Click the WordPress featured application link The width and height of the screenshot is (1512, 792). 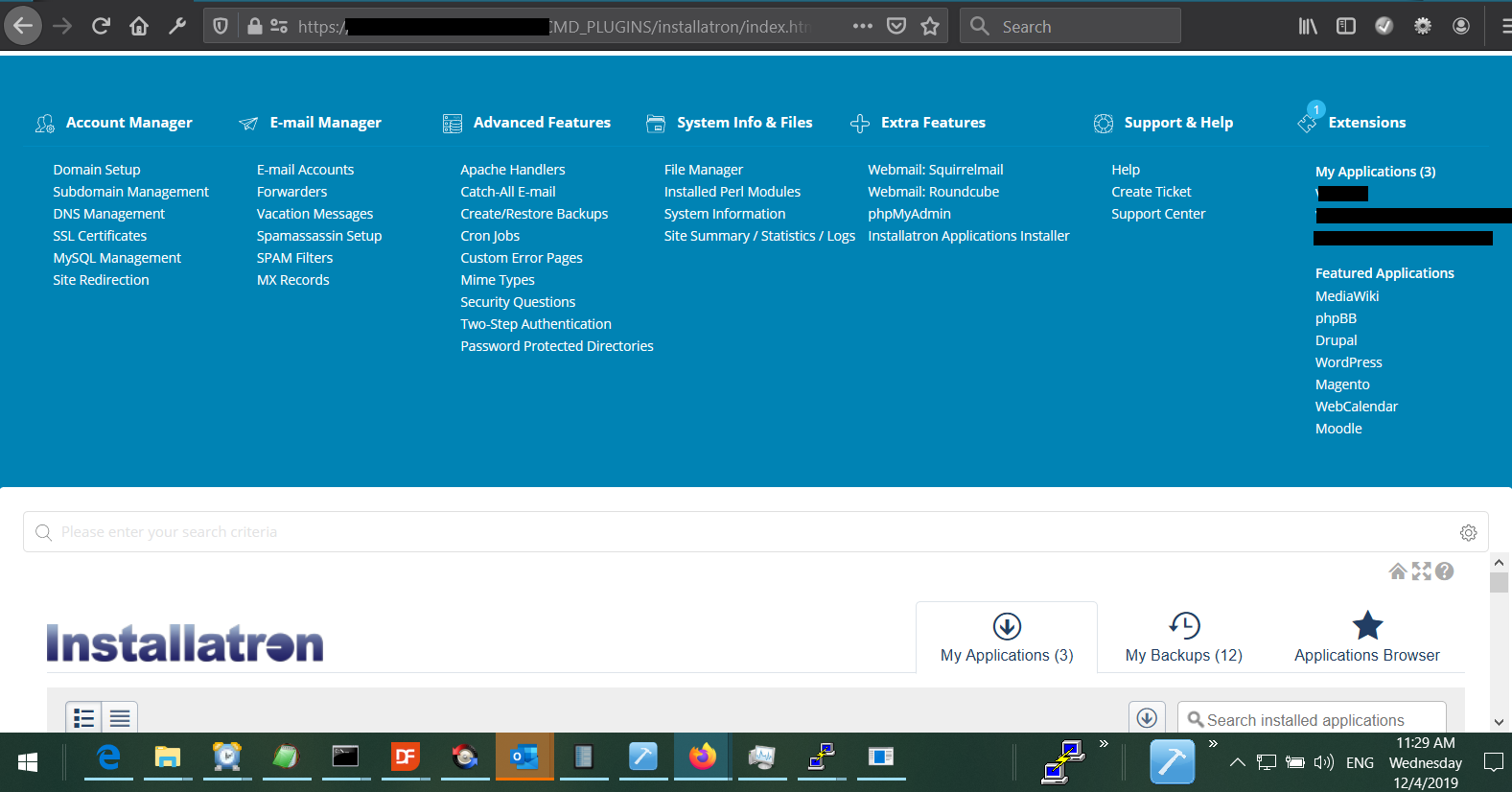point(1349,361)
